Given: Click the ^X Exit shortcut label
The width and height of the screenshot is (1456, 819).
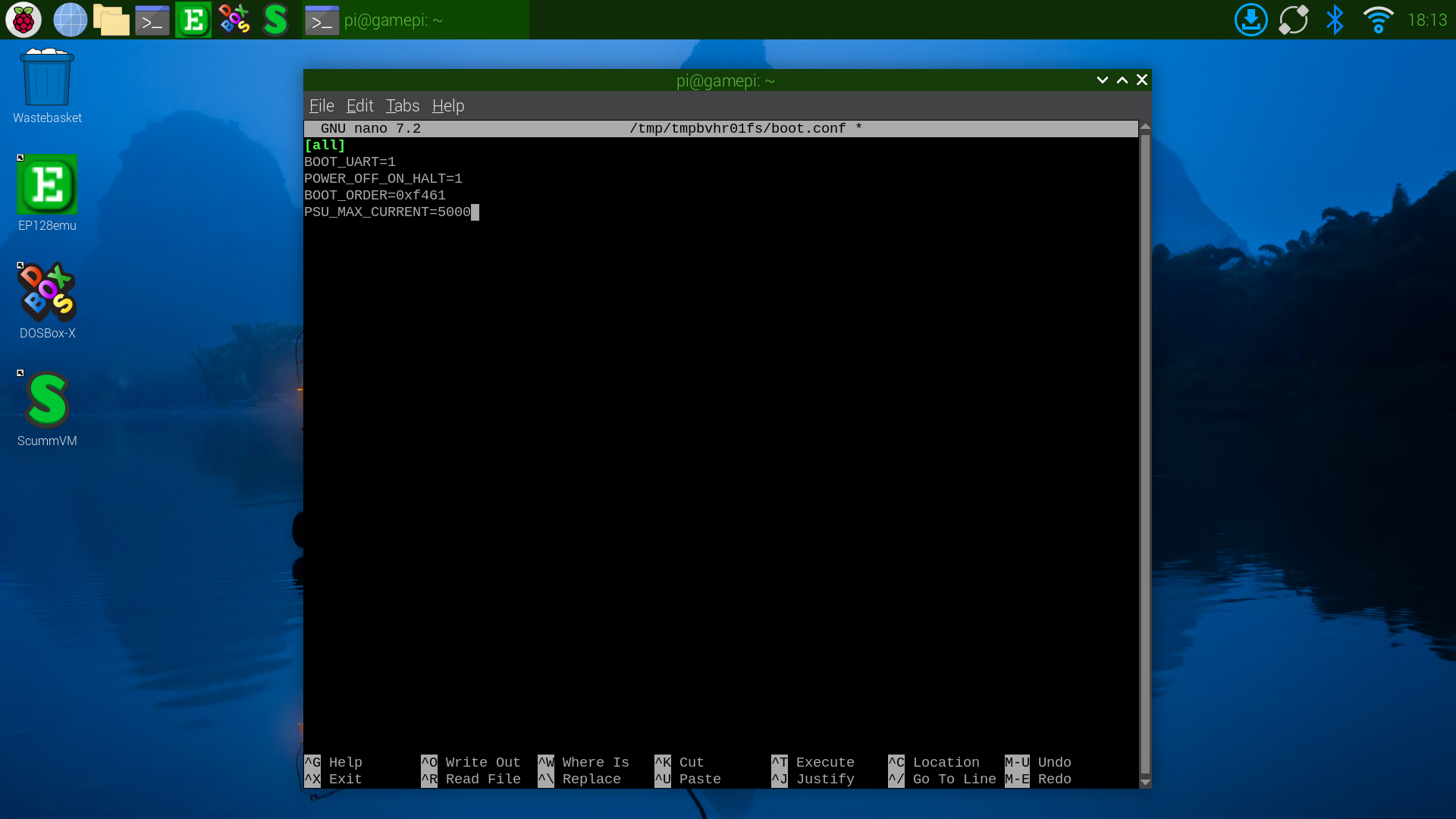Looking at the screenshot, I should [x=334, y=779].
